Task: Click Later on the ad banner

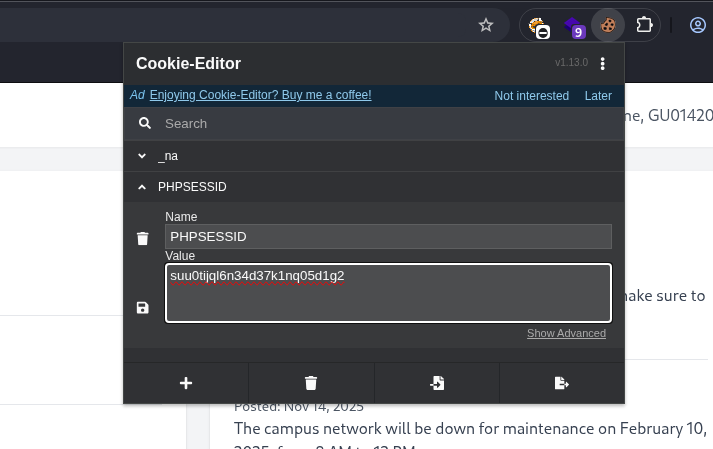Action: [598, 96]
